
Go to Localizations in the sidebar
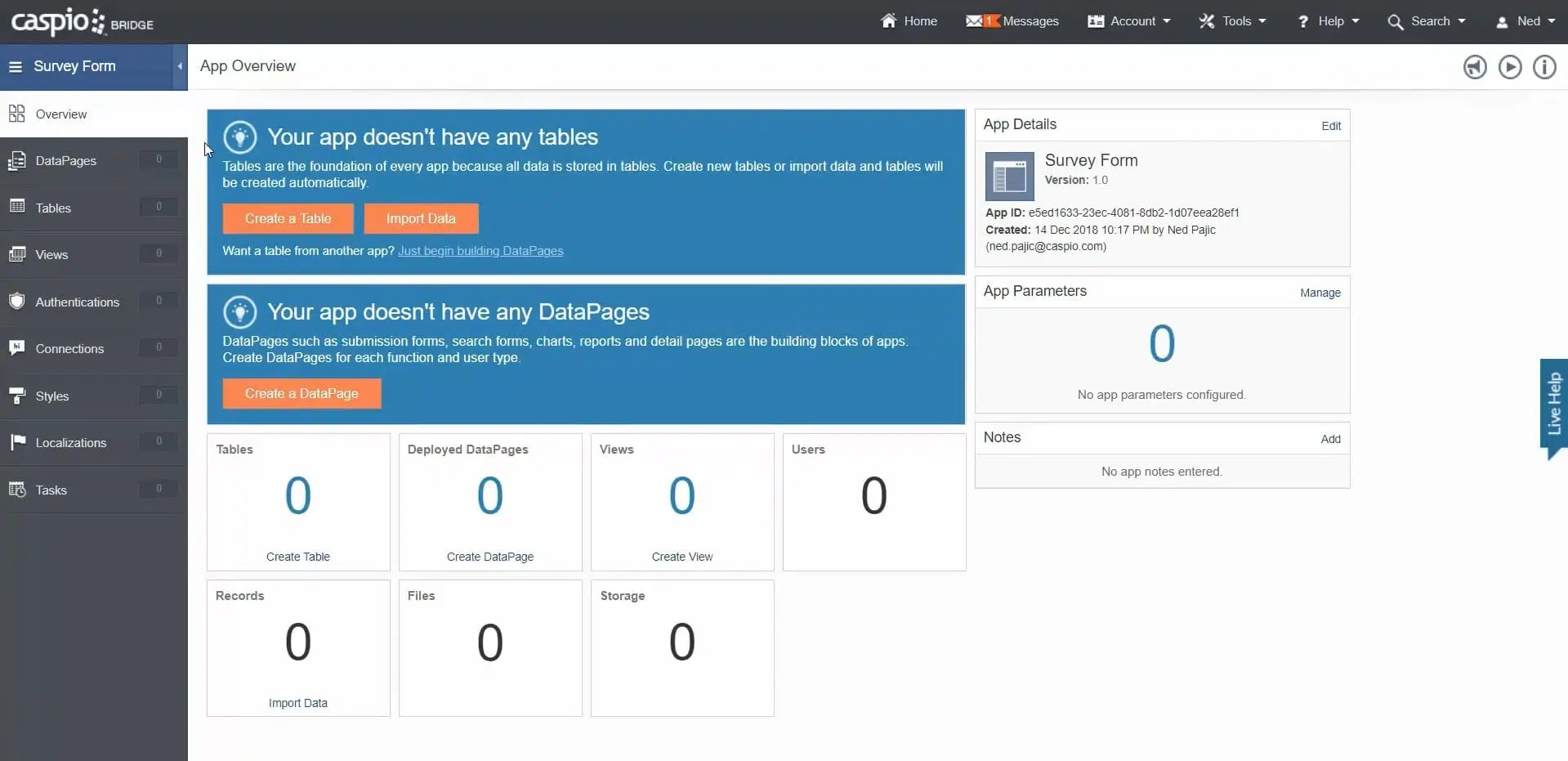coord(70,443)
